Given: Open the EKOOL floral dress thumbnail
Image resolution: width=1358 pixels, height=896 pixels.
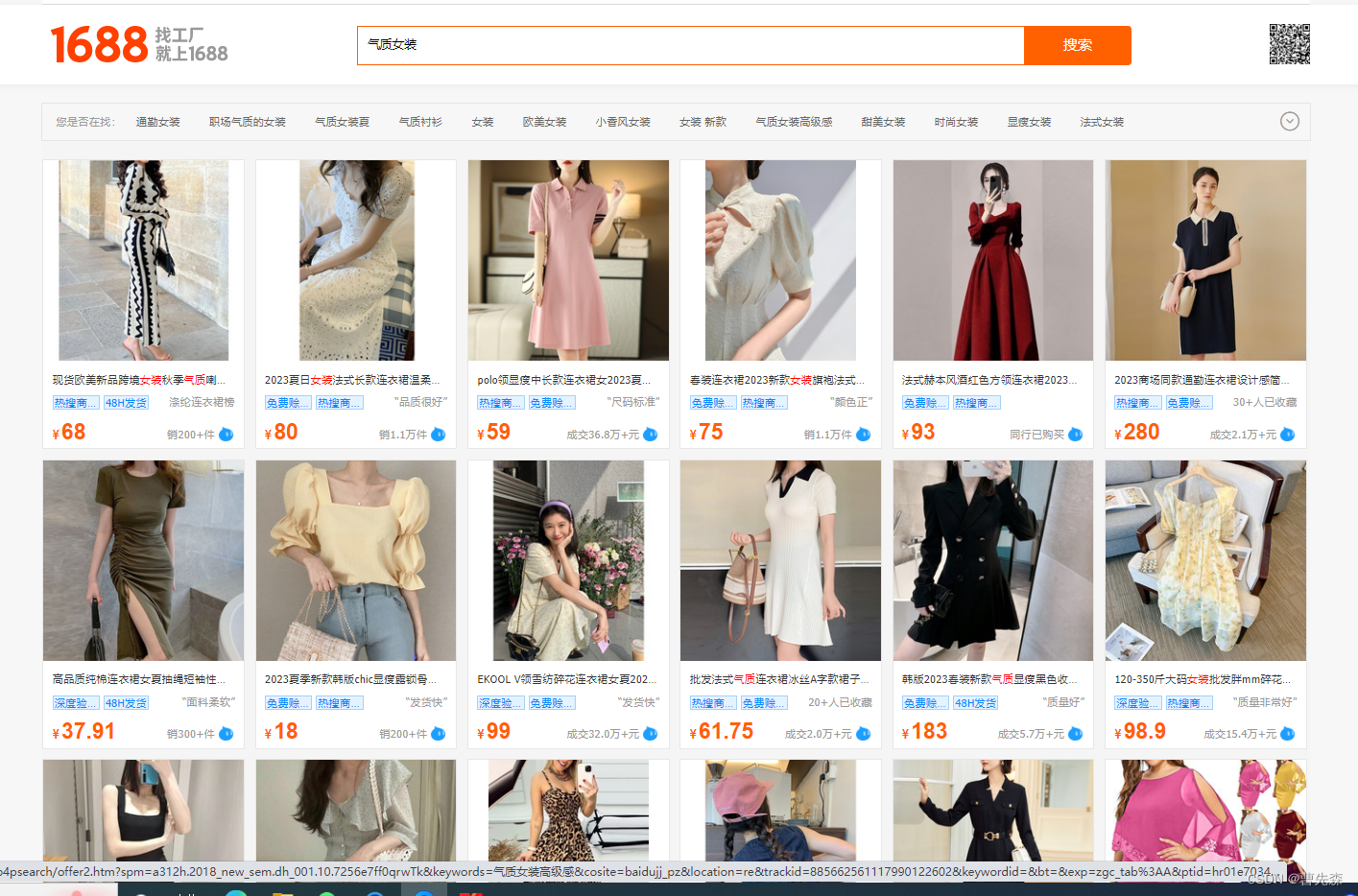Looking at the screenshot, I should (x=568, y=560).
